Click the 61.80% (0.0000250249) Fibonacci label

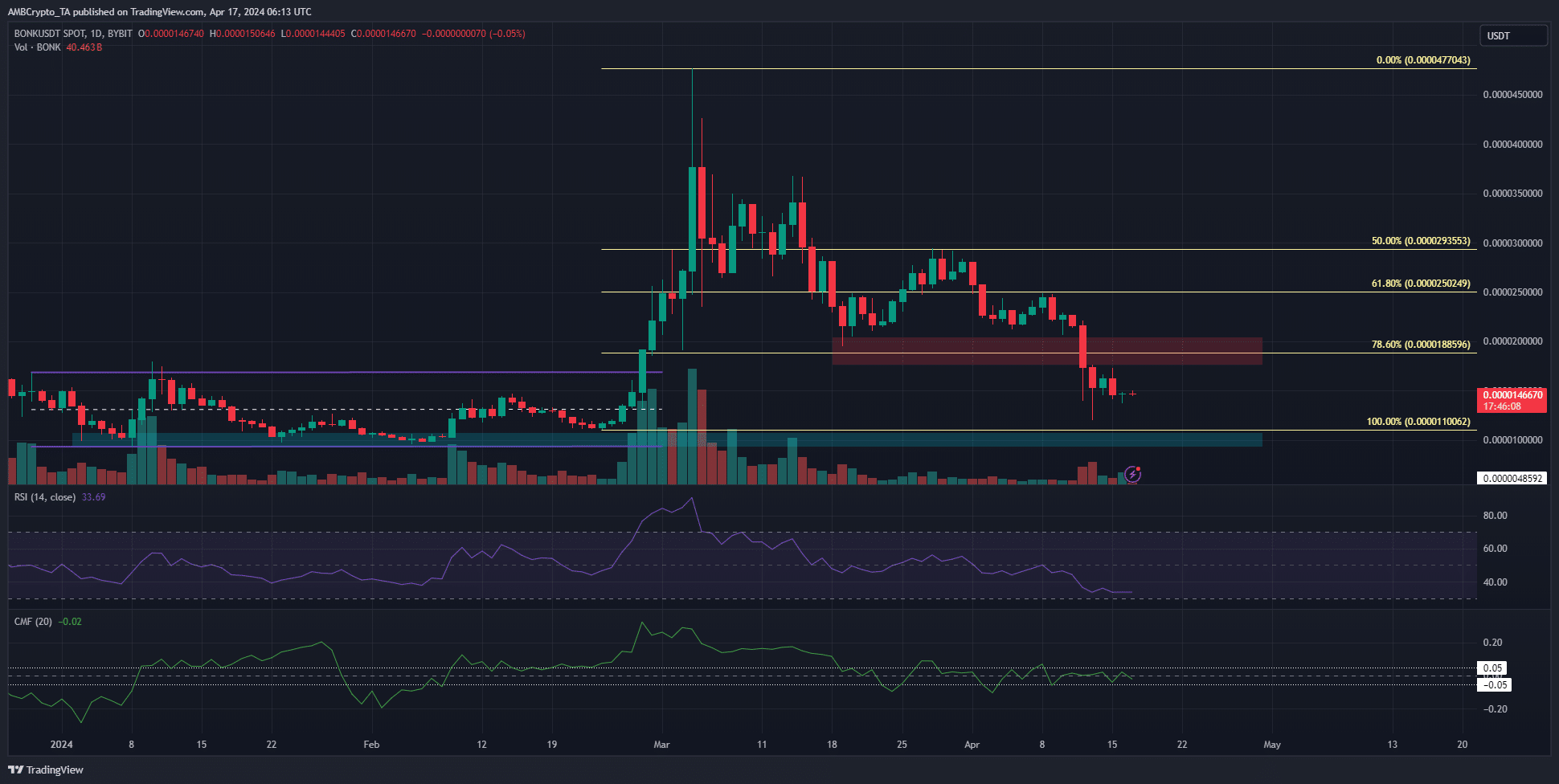click(x=1421, y=284)
